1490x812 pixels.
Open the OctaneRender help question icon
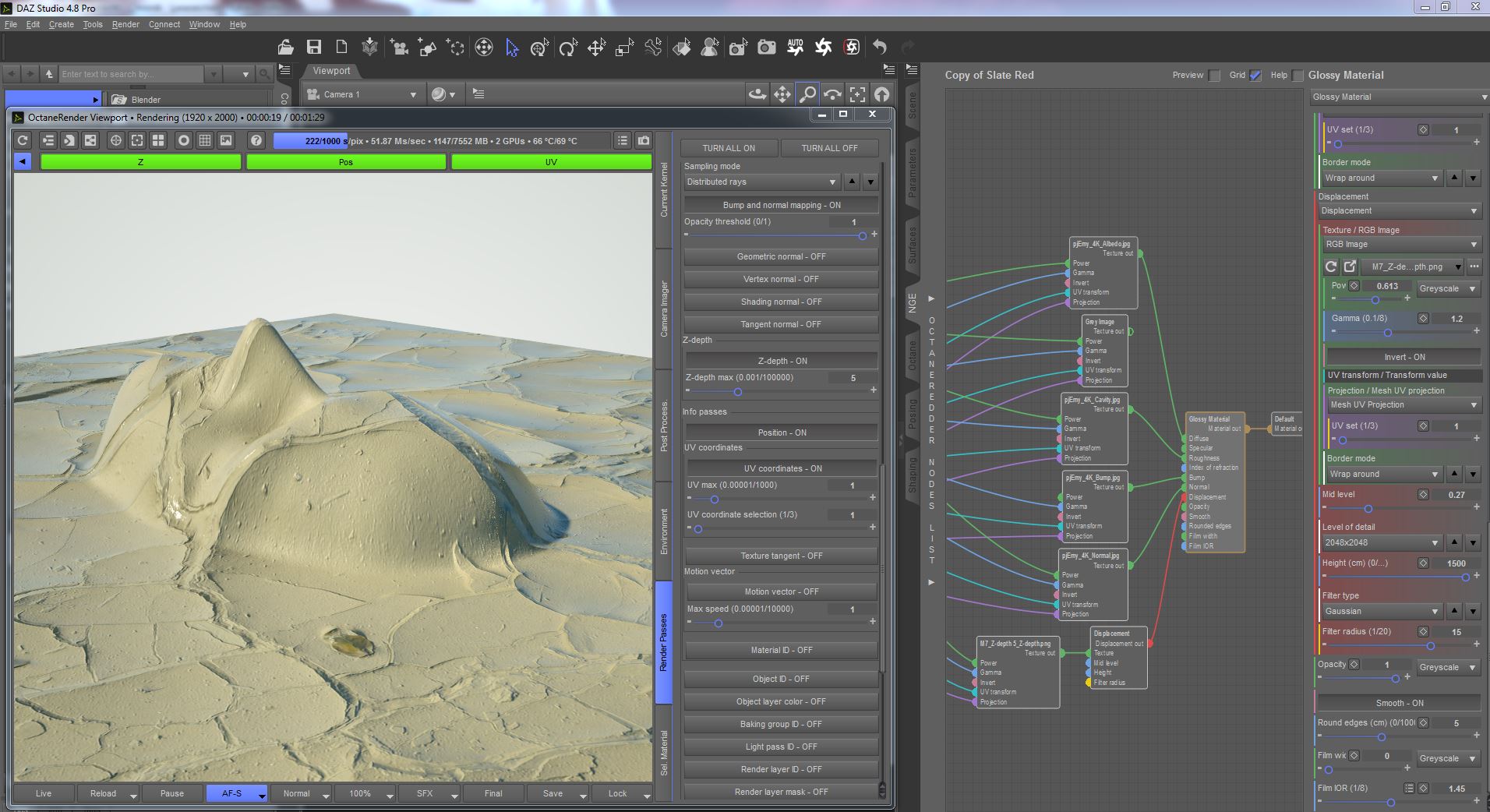pyautogui.click(x=256, y=140)
